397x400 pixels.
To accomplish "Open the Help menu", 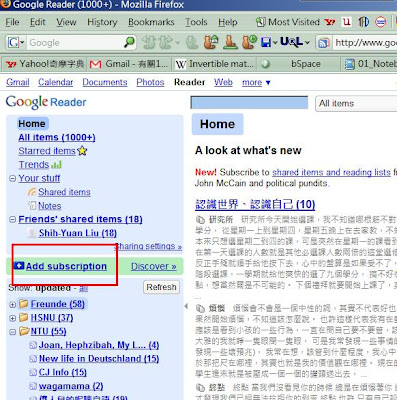I will (228, 22).
